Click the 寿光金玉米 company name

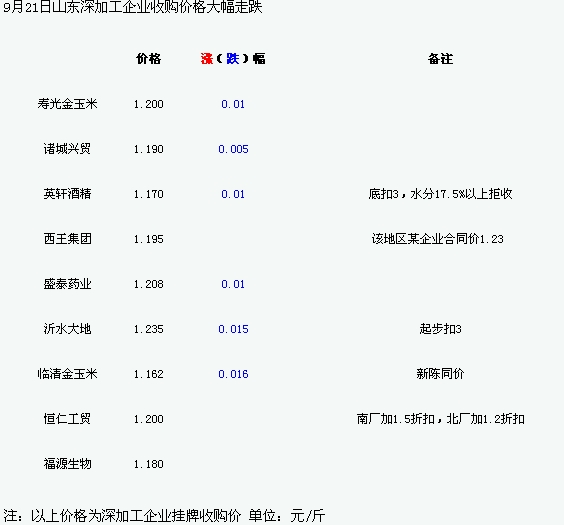coord(67,104)
